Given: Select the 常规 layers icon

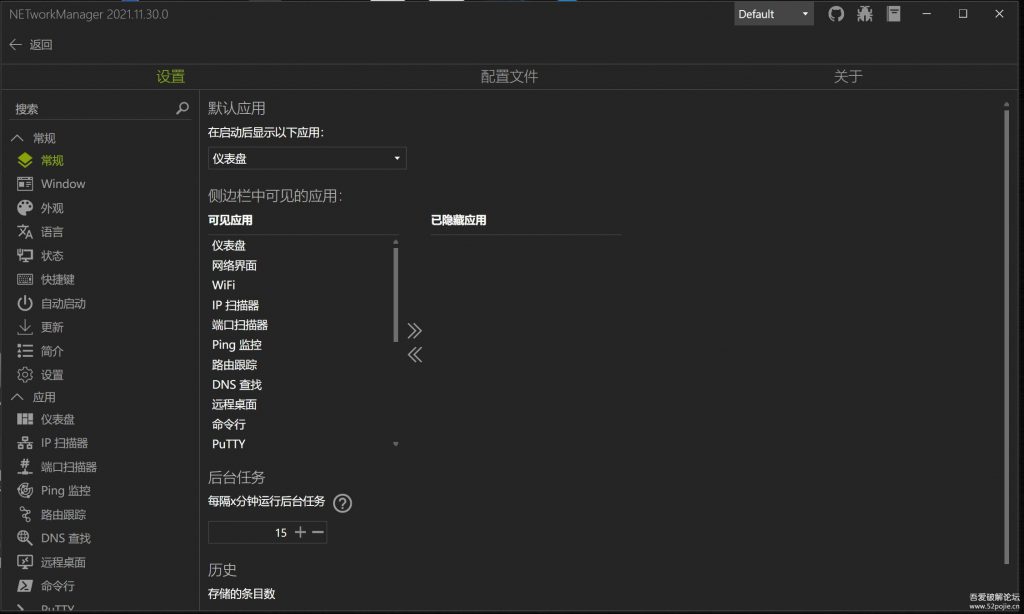Looking at the screenshot, I should (x=25, y=160).
